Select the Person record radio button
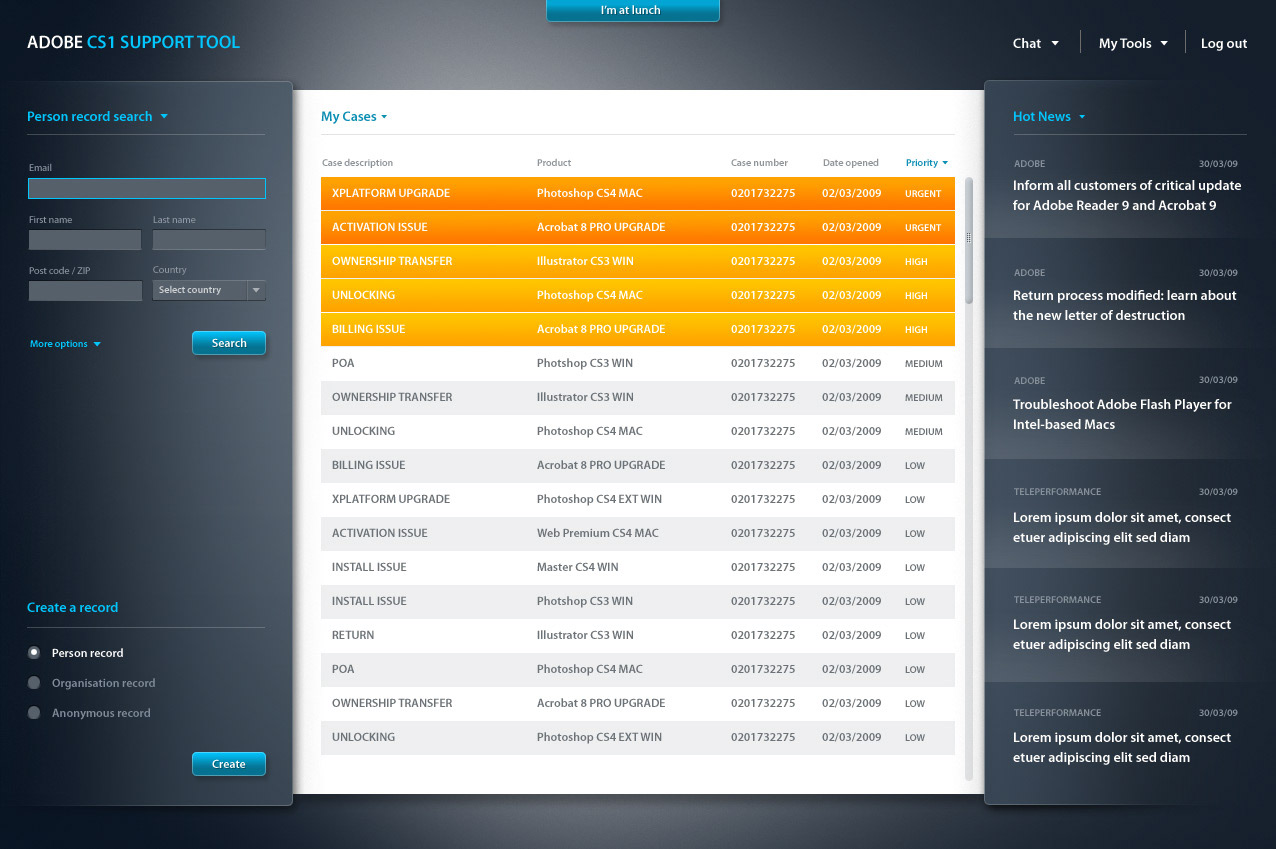The height and width of the screenshot is (849, 1276). (x=34, y=653)
